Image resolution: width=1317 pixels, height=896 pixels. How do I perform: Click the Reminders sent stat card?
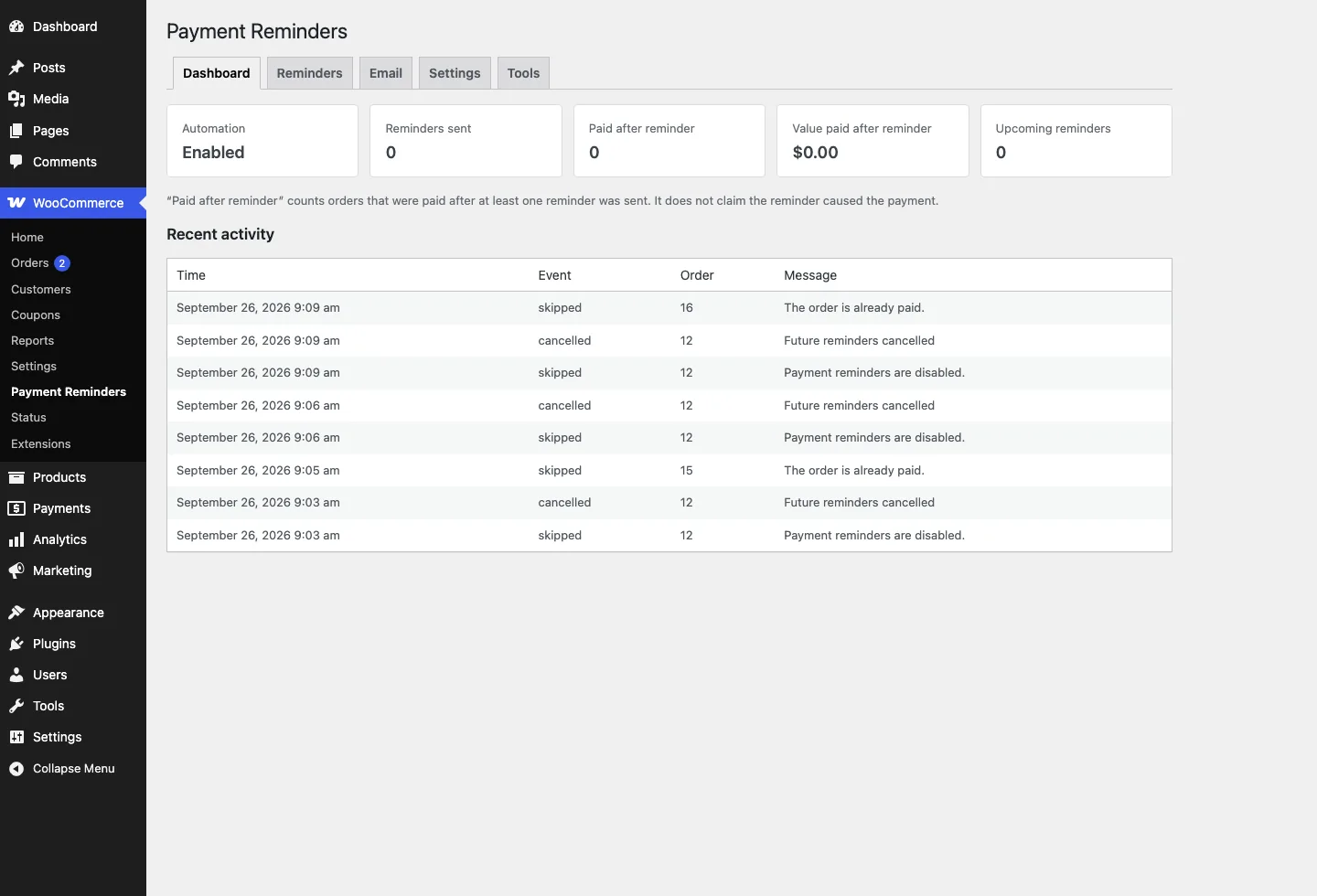466,141
